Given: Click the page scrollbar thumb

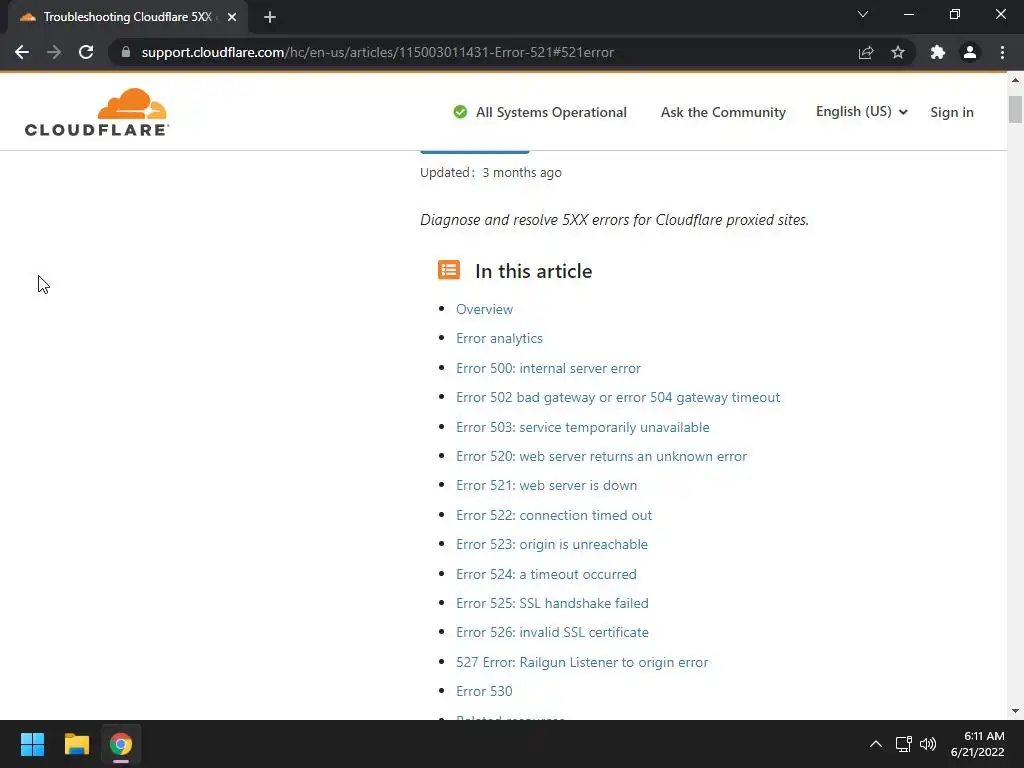Looking at the screenshot, I should [1015, 109].
